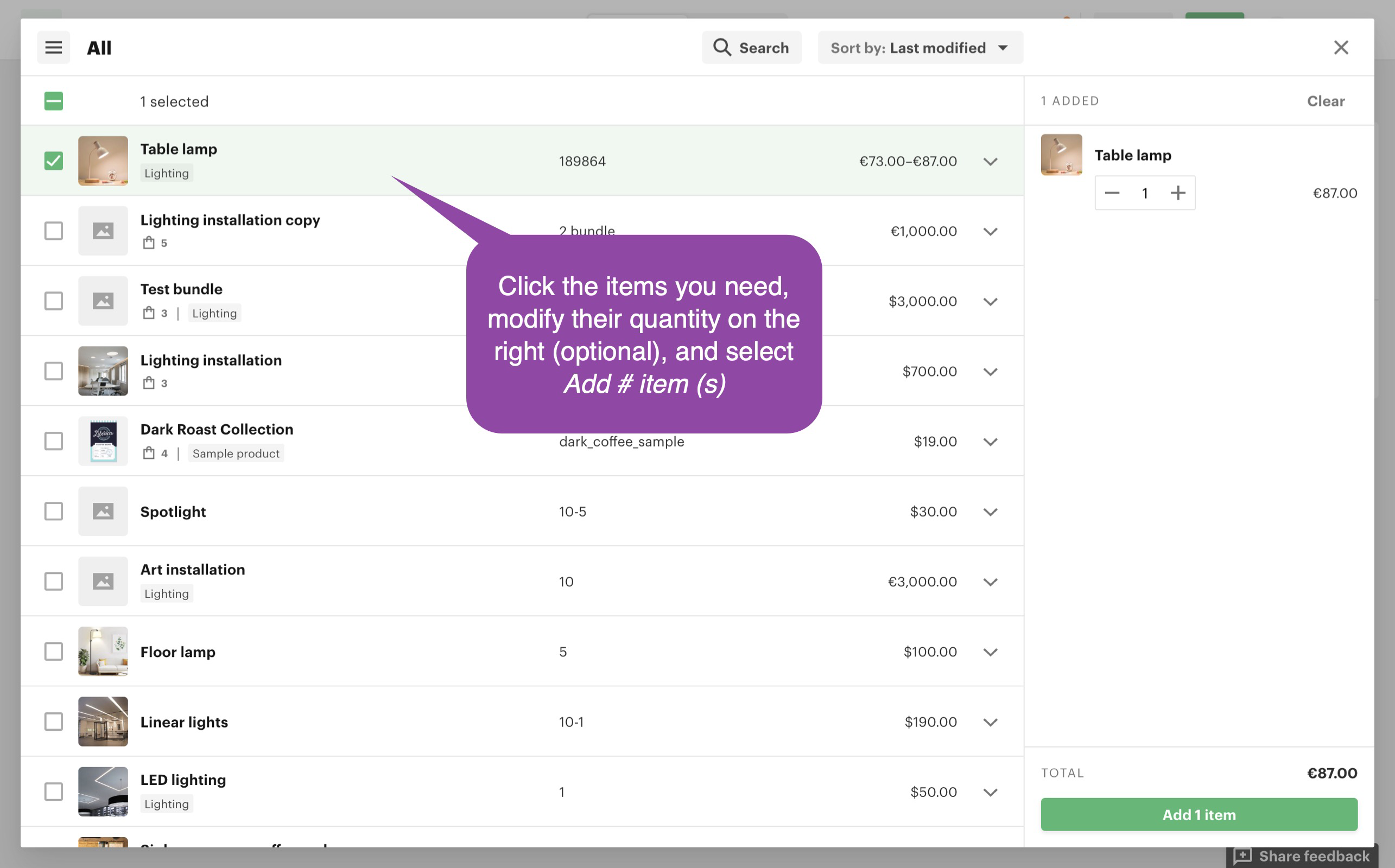1395x868 pixels.
Task: Click the close icon to dismiss dialog
Action: point(1342,46)
